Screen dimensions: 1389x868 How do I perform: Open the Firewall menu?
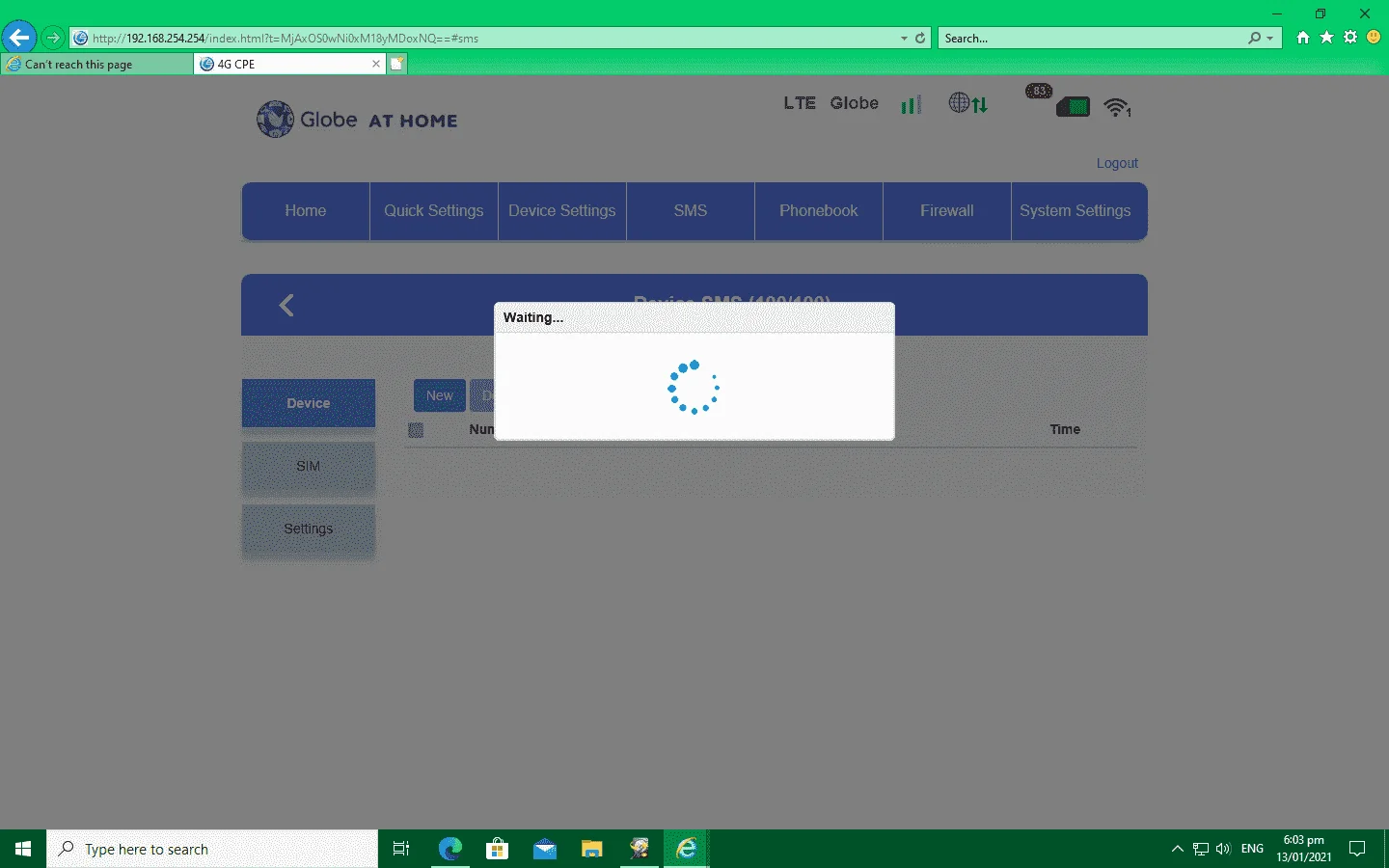click(x=947, y=211)
